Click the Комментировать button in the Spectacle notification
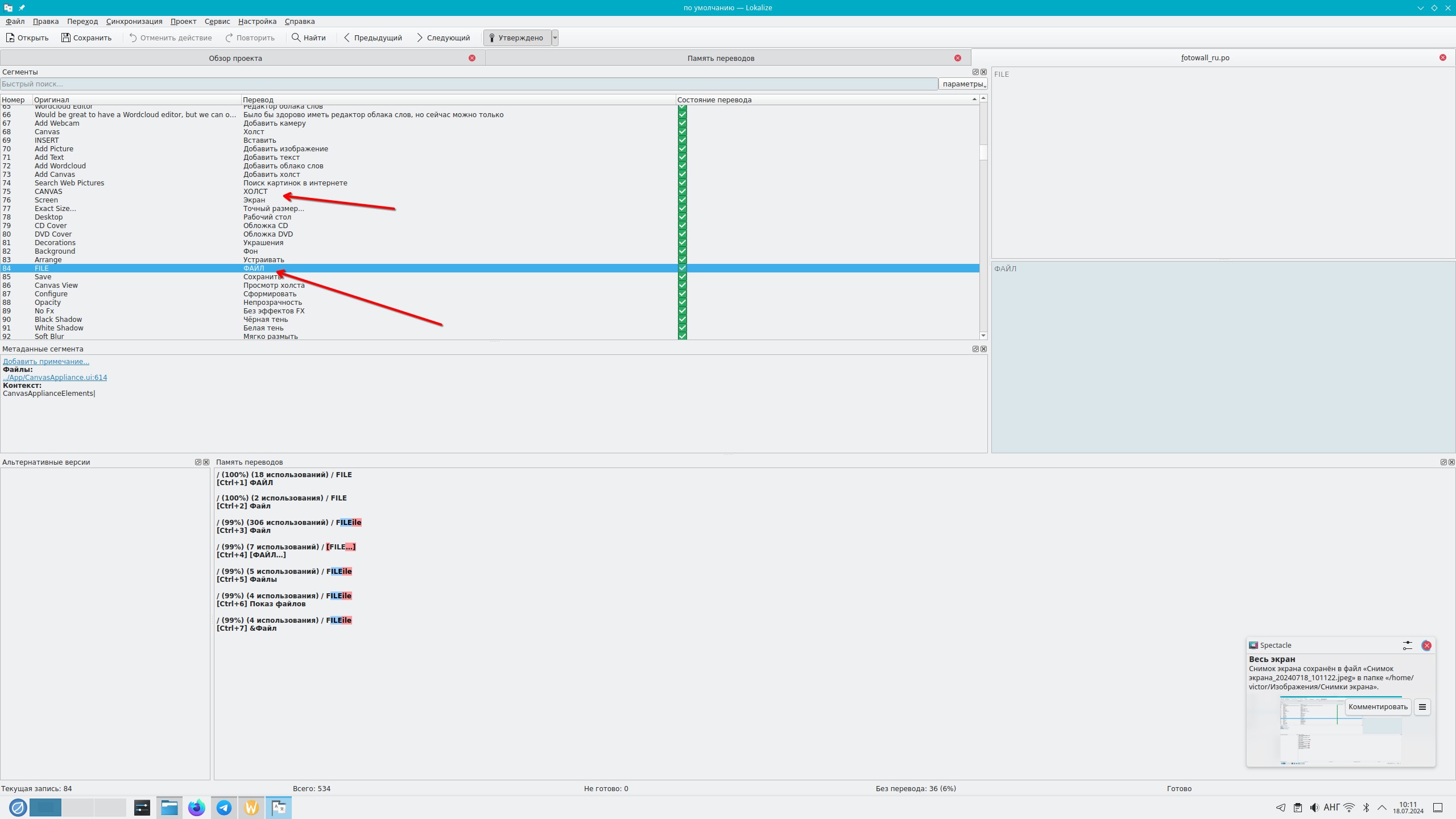This screenshot has height=819, width=1456. [1378, 707]
